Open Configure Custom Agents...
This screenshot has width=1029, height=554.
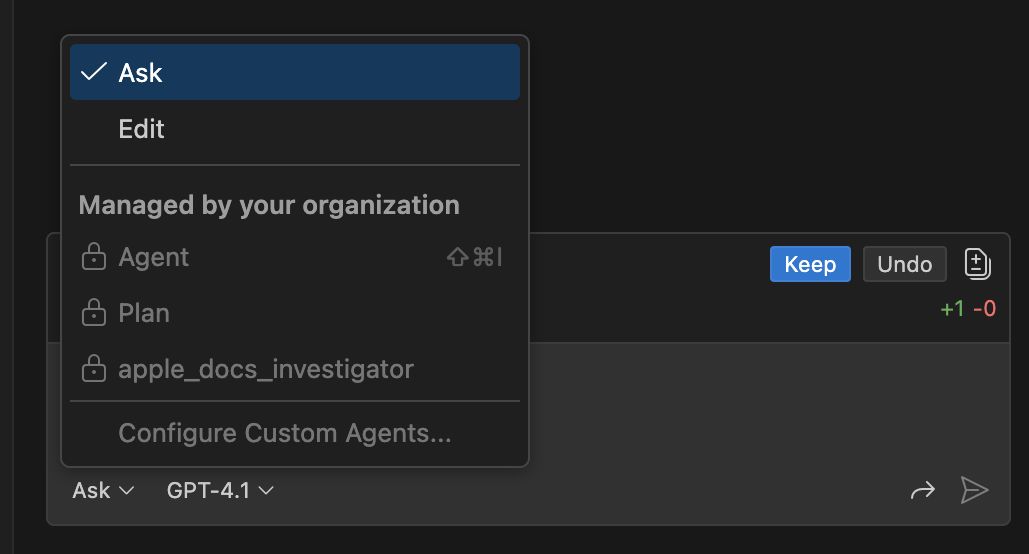pyautogui.click(x=285, y=434)
